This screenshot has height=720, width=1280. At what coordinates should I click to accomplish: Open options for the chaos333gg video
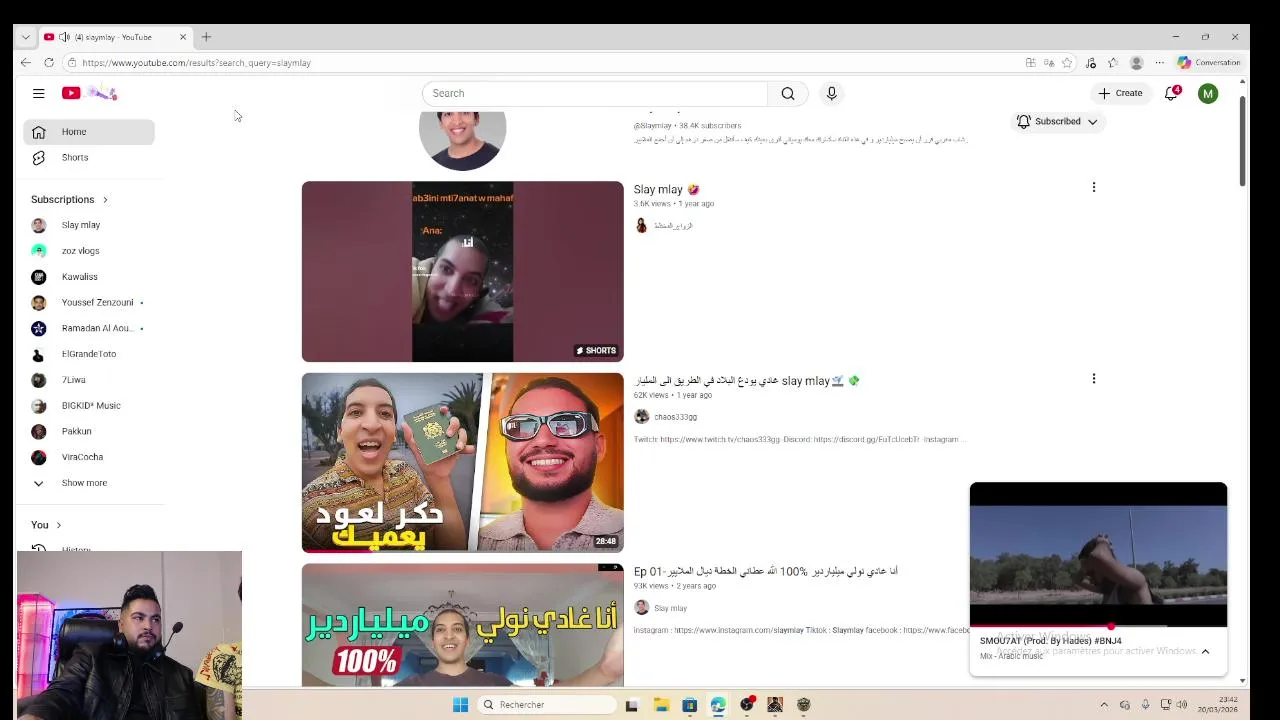click(x=1094, y=378)
